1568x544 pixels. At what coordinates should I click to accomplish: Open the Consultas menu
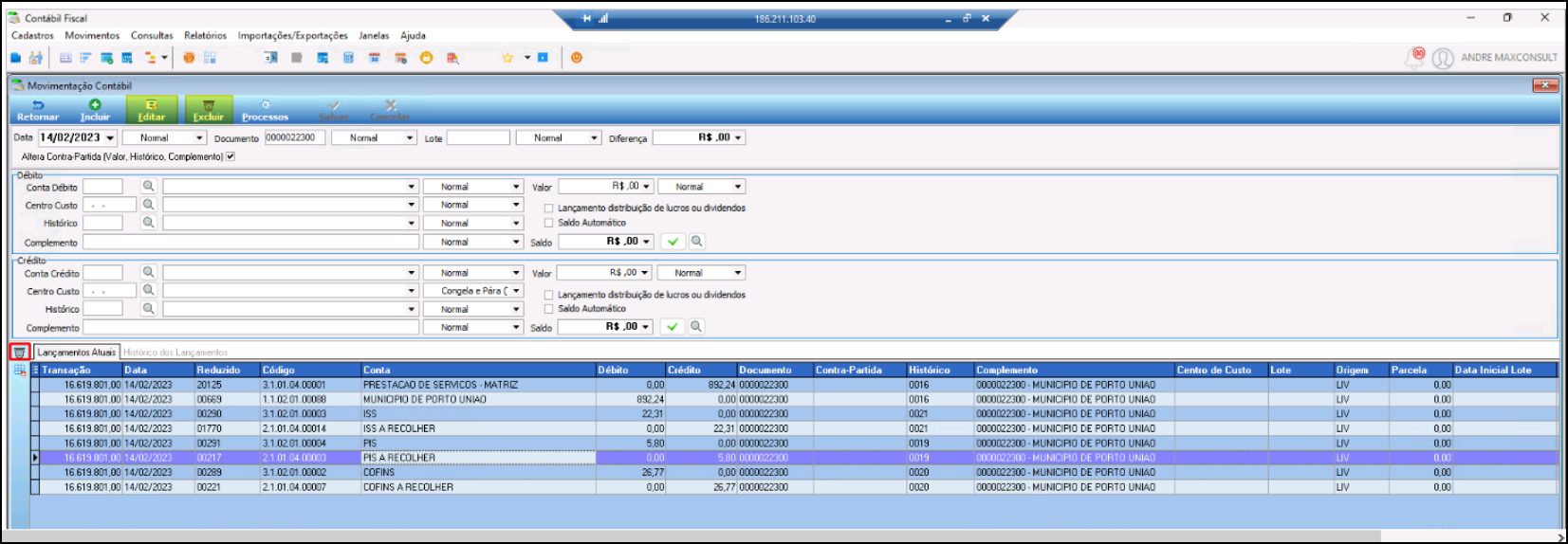(x=152, y=36)
